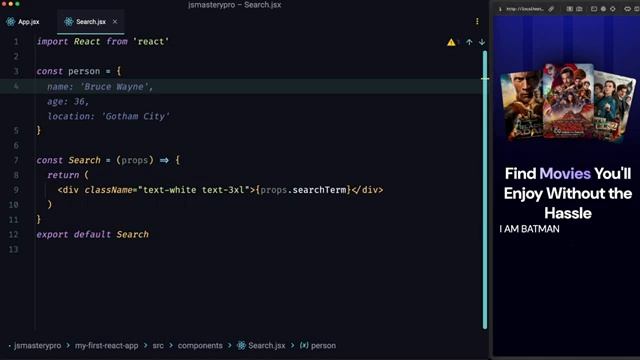The width and height of the screenshot is (640, 360).
Task: Click the window frame icon in preview toolbar
Action: 594,9
